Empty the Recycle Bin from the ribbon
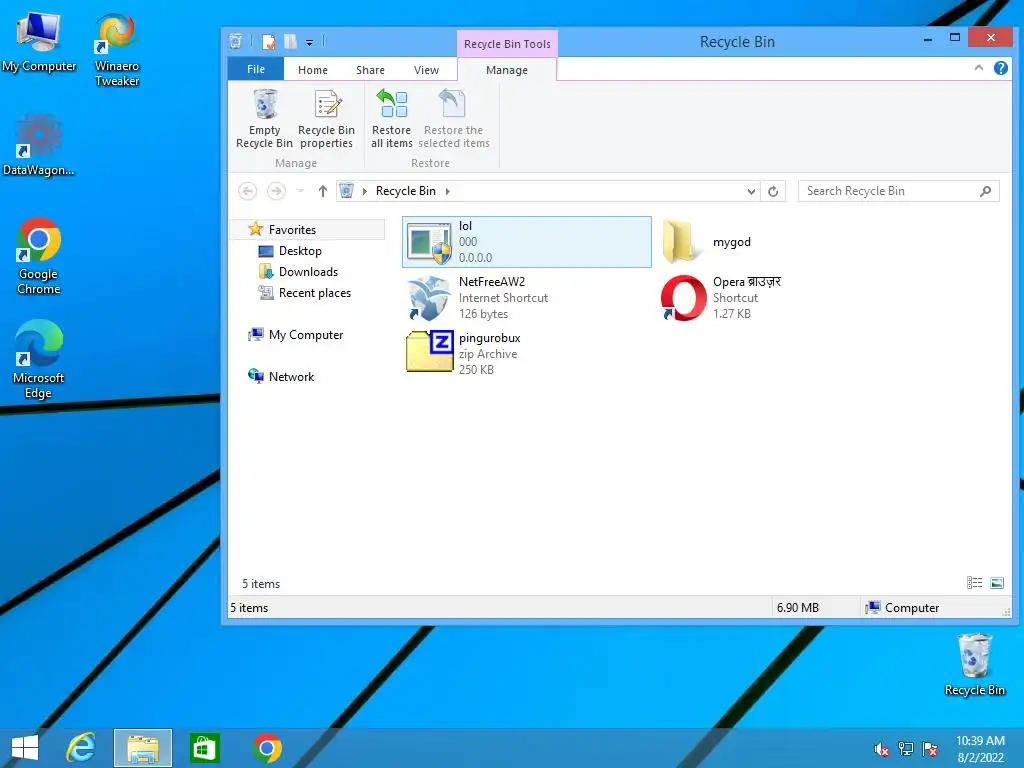 [264, 119]
